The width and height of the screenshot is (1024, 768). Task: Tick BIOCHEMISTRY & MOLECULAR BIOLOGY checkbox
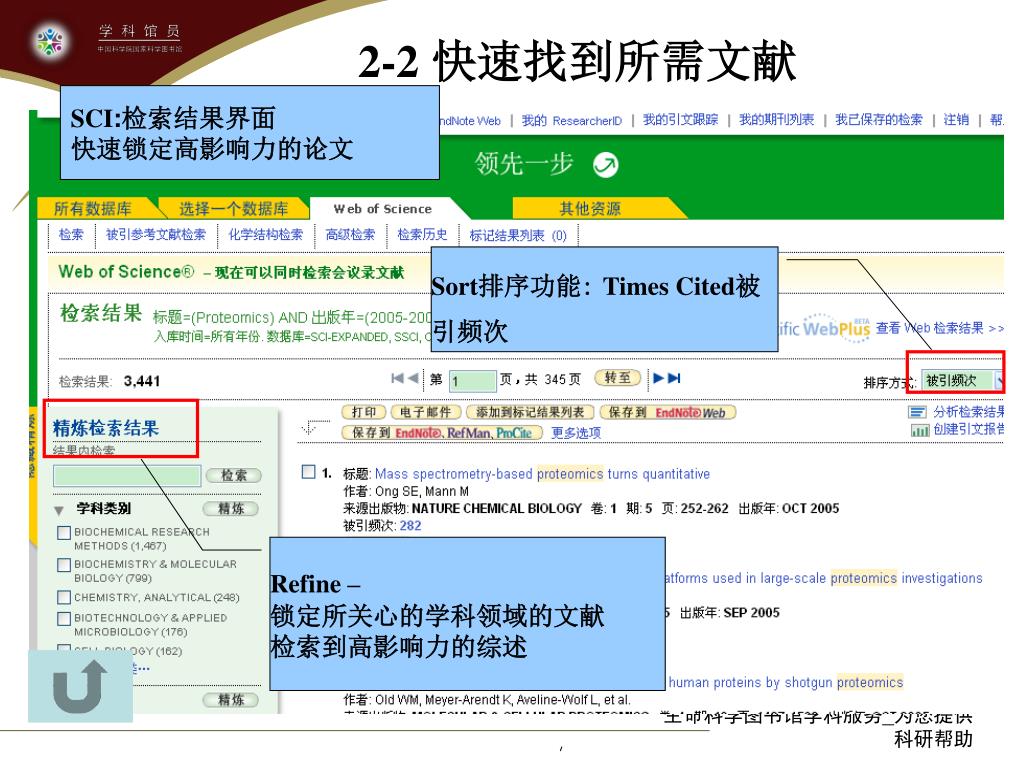coord(64,565)
